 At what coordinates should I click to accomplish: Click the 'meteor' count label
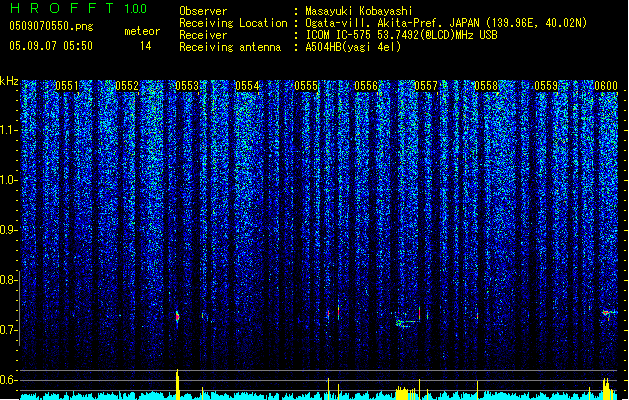click(x=142, y=31)
